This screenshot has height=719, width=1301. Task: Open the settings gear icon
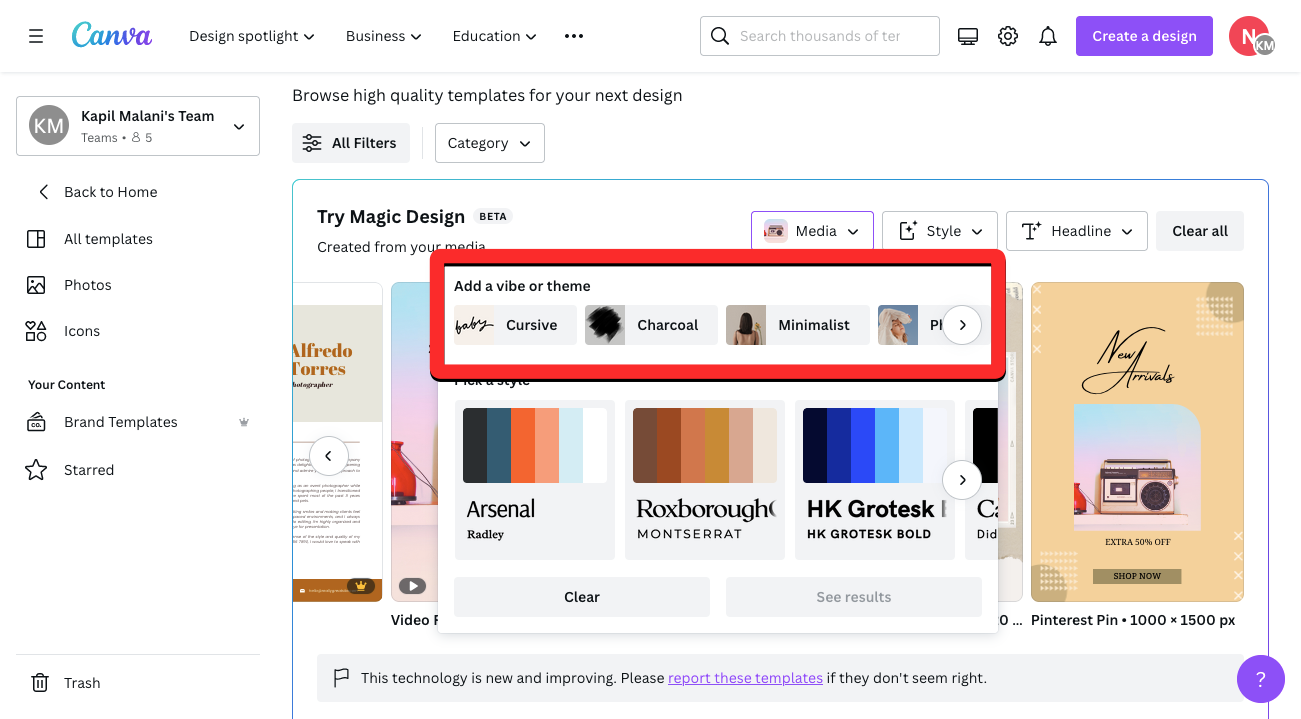(x=1008, y=36)
